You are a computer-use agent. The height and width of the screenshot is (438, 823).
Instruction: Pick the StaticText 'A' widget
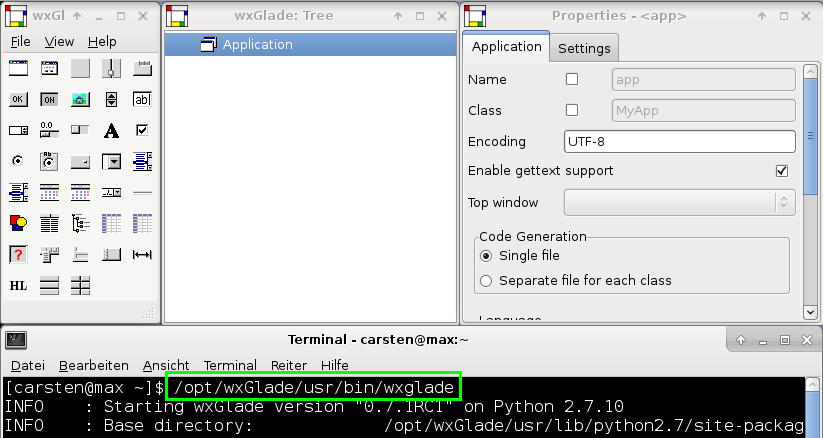tap(111, 130)
